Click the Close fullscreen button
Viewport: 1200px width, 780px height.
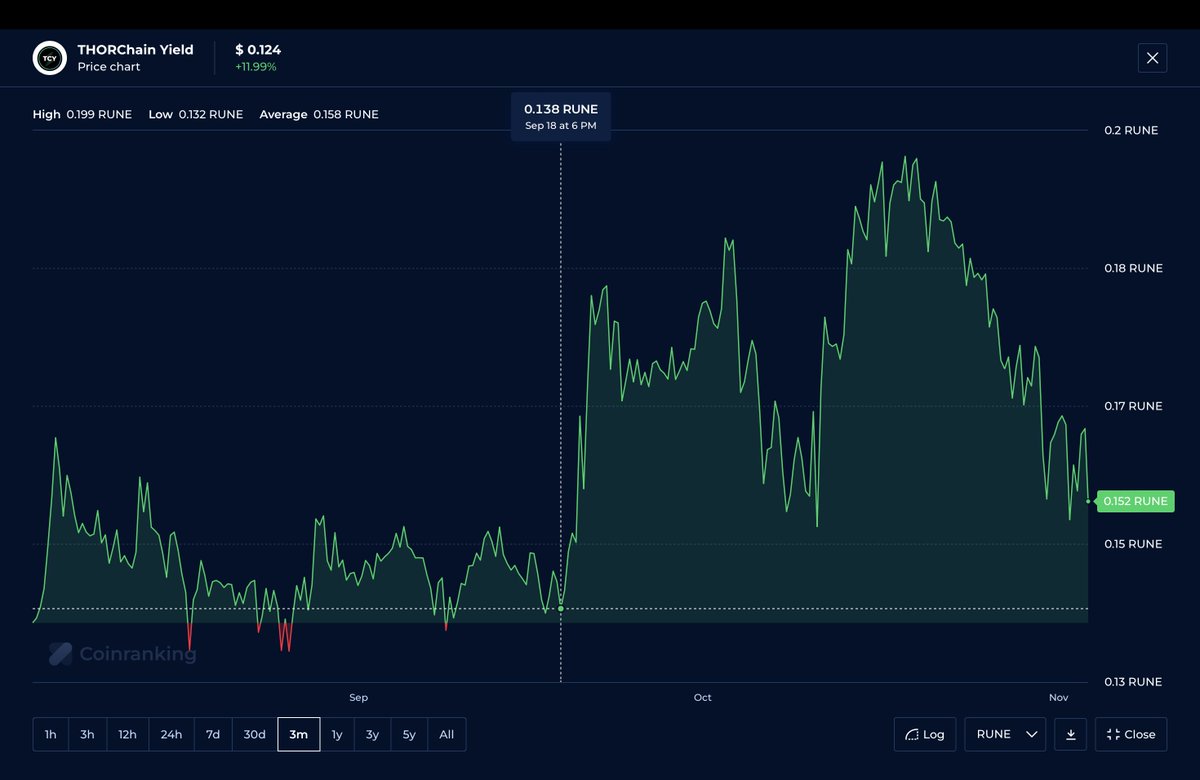pos(1131,734)
